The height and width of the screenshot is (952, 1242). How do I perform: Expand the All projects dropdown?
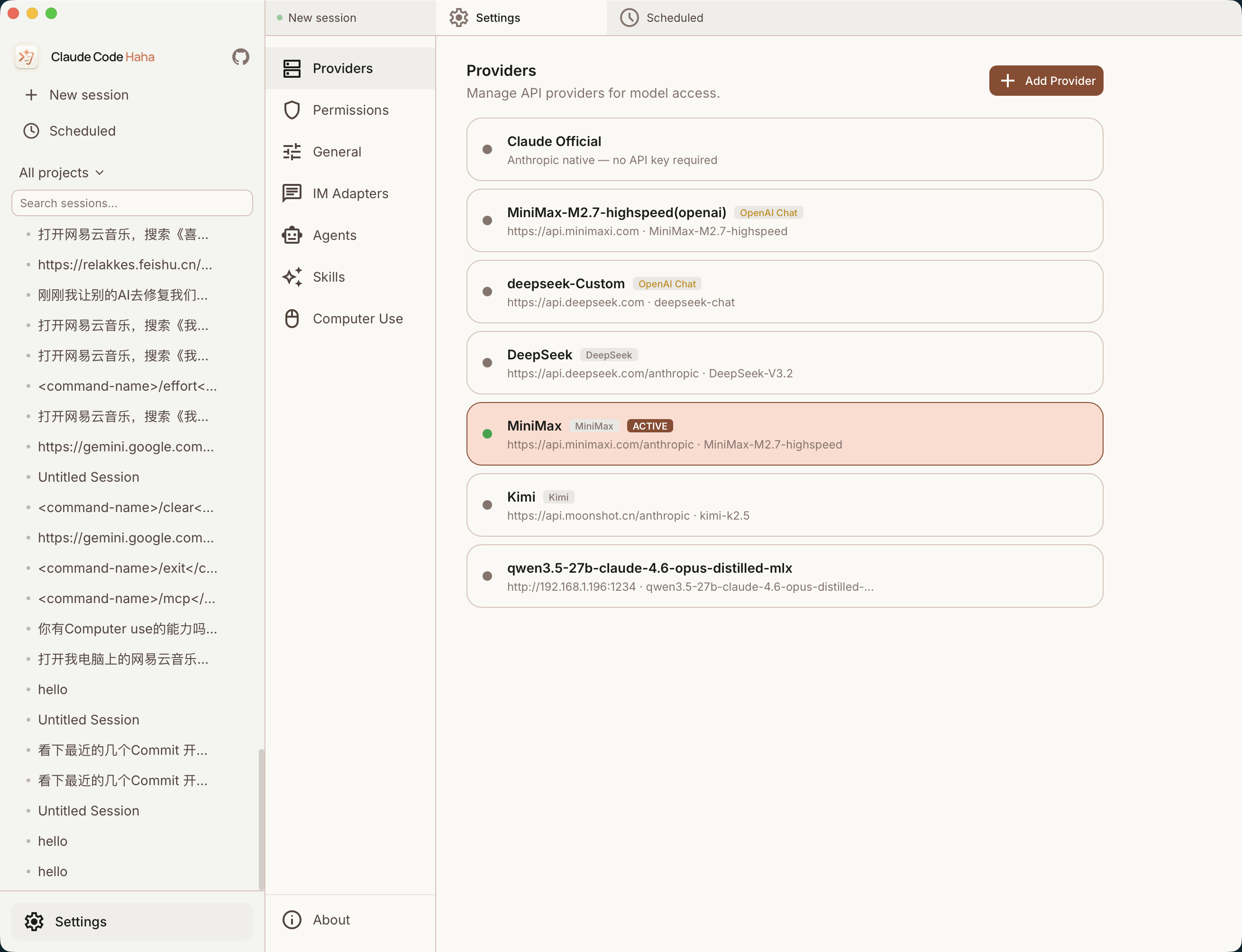click(61, 172)
